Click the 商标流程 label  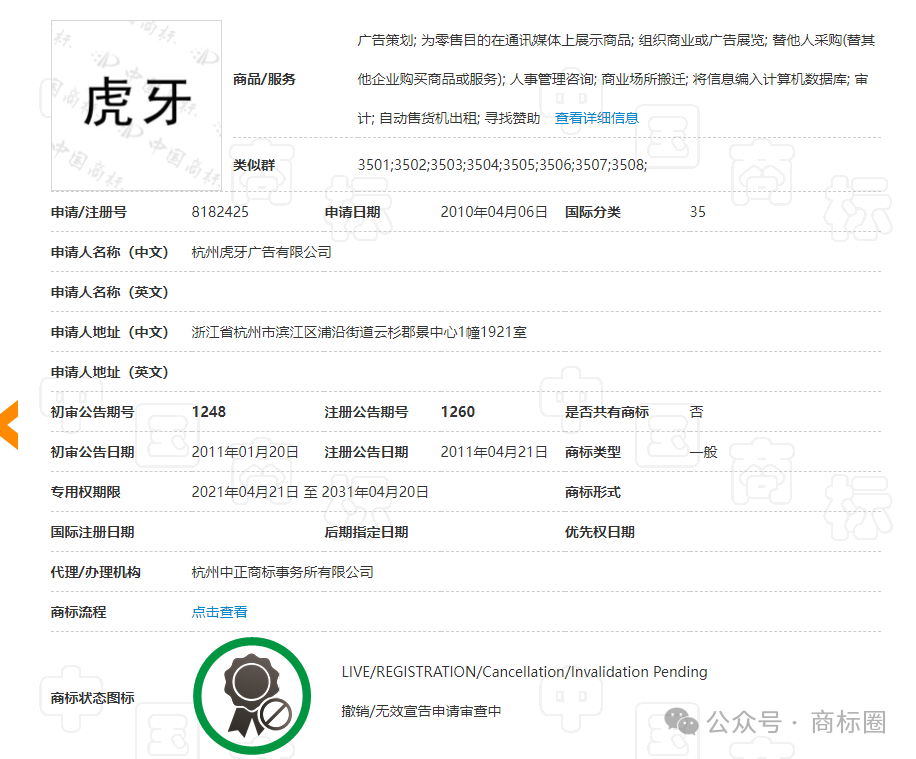tap(78, 612)
